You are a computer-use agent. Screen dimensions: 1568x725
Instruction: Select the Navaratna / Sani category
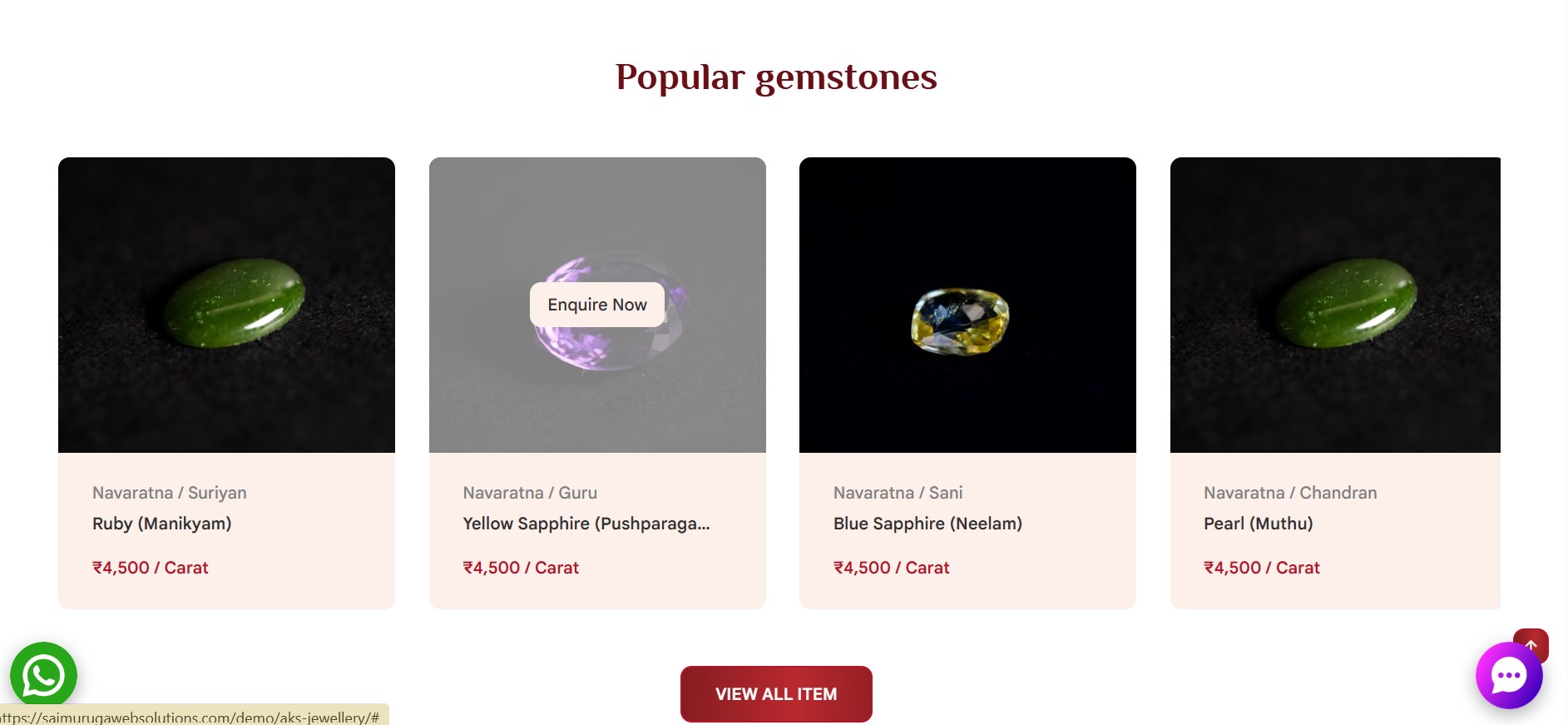pos(898,493)
